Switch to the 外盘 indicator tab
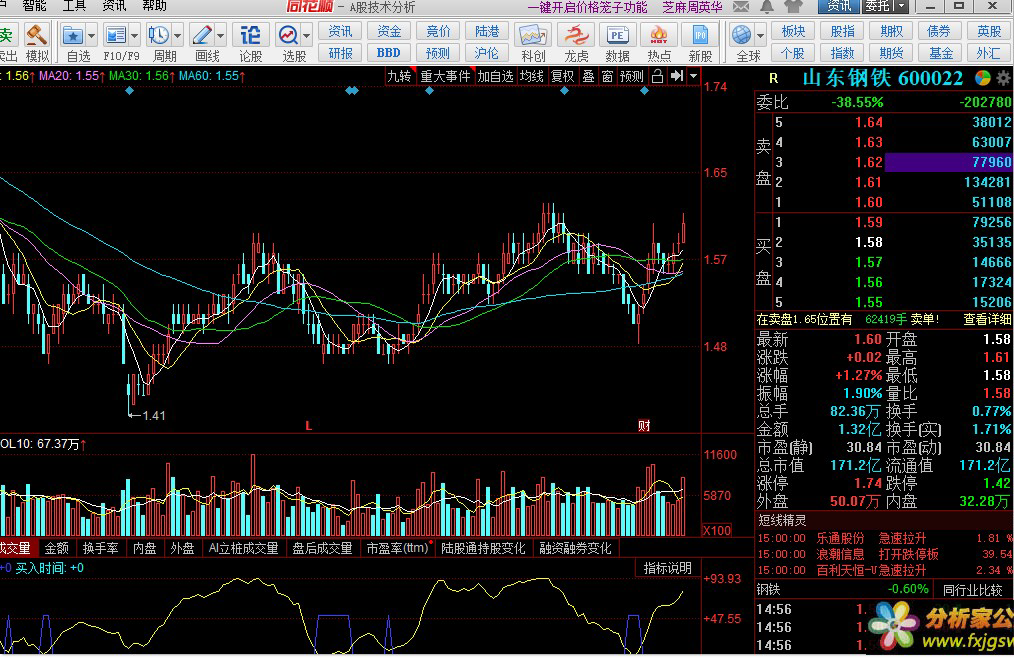Screen dimensions: 1014x658 pos(182,548)
